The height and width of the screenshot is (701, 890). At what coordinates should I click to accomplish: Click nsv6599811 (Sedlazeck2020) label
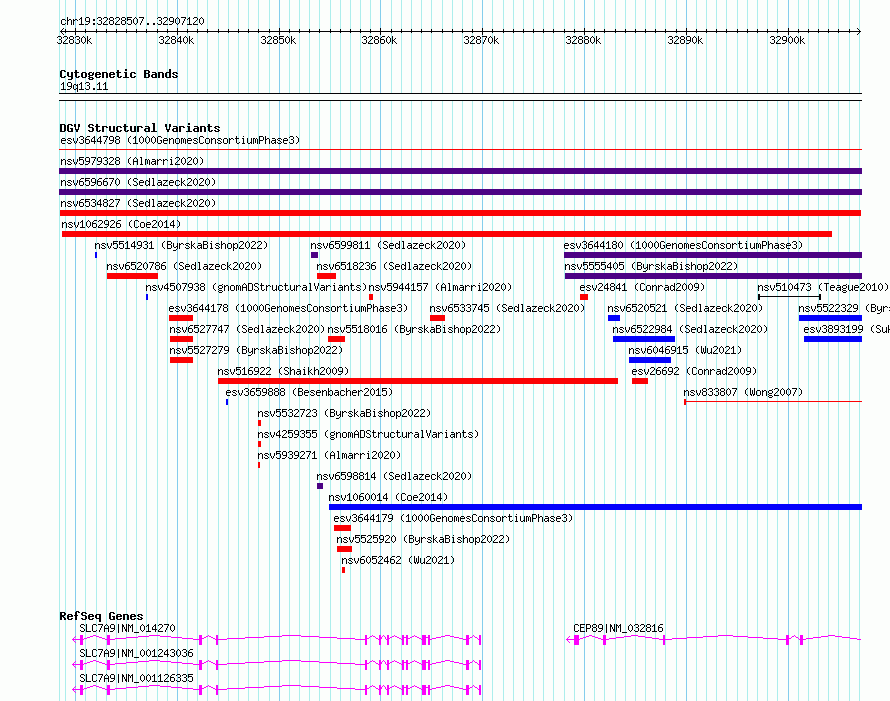(x=388, y=245)
